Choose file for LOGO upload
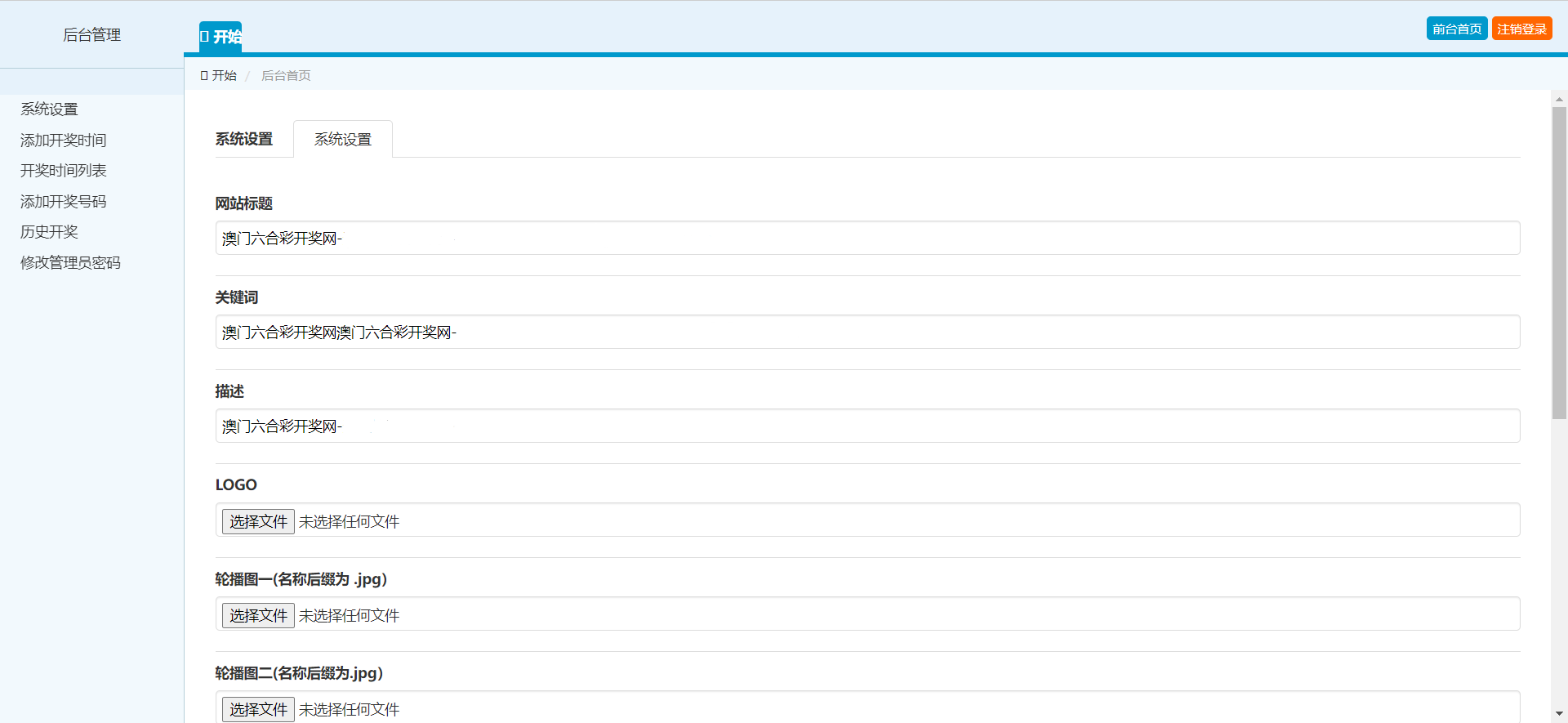Screen dimensions: 1568x723 [258, 522]
